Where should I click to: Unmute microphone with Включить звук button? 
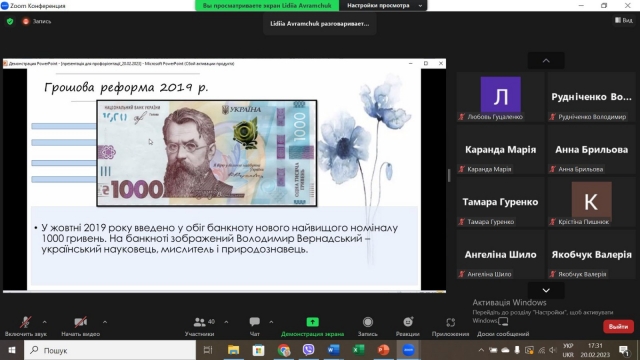[x=25, y=327]
